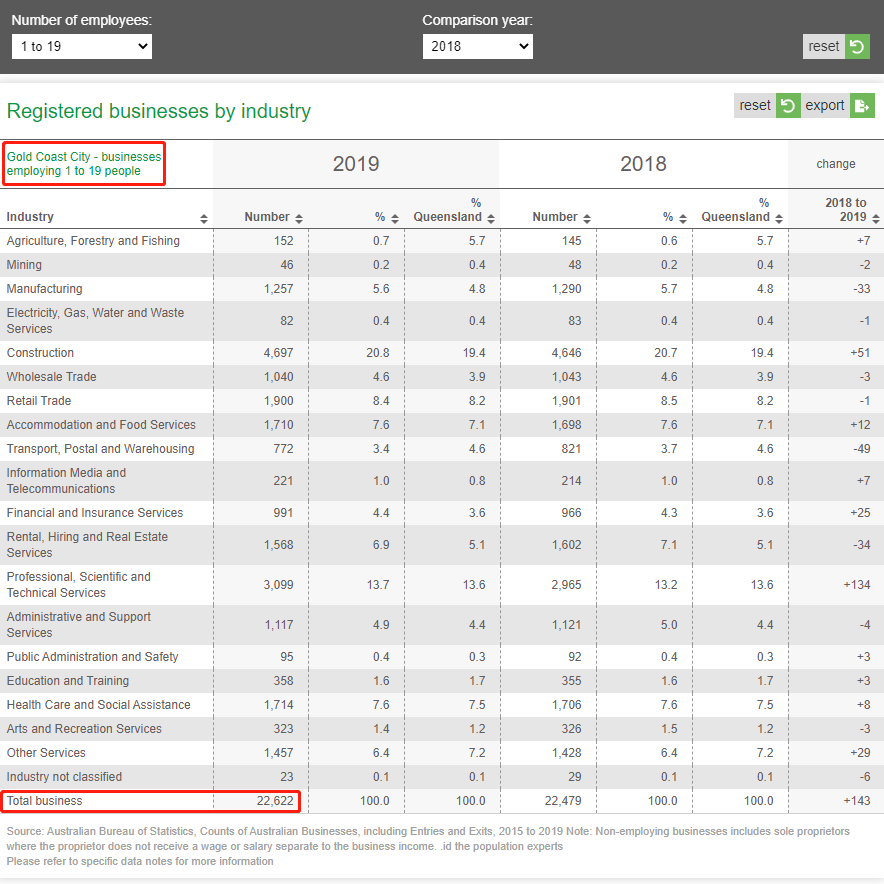The width and height of the screenshot is (884, 884).
Task: Click the -49 Transport change value
Action: click(861, 449)
